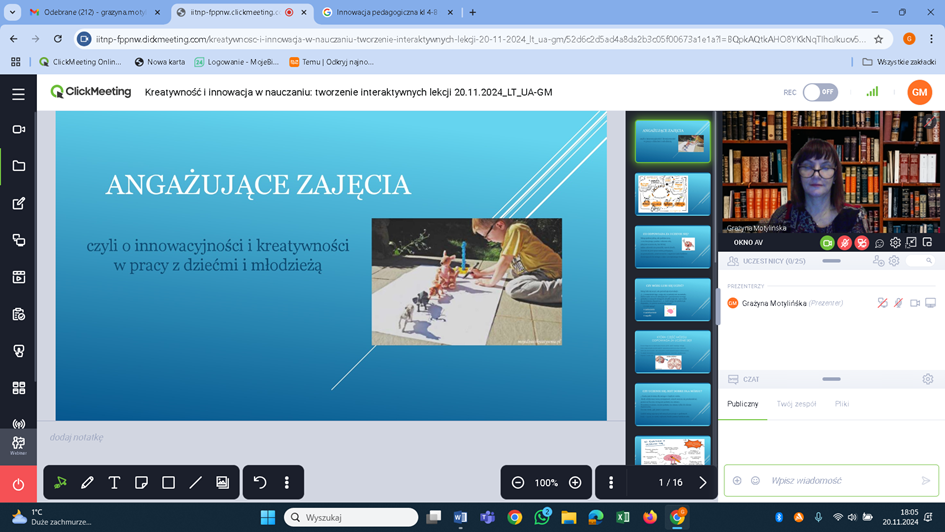945x532 pixels.
Task: Open the surveys clipboard icon in the sidebar
Action: click(x=18, y=315)
